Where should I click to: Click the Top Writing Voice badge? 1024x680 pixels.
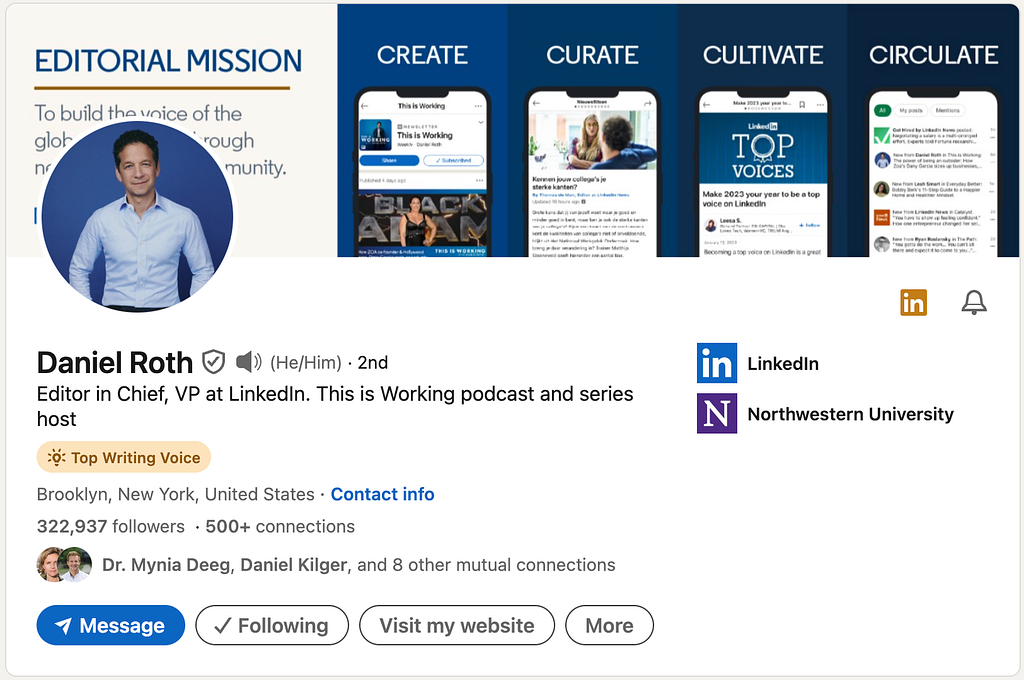pos(124,457)
